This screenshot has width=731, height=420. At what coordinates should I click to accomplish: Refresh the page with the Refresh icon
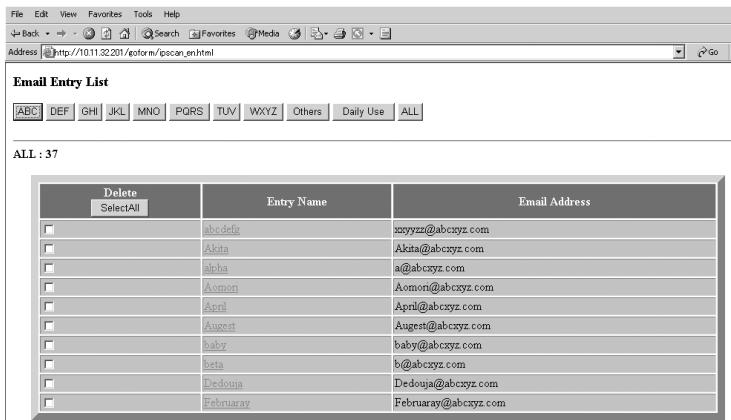coord(107,34)
